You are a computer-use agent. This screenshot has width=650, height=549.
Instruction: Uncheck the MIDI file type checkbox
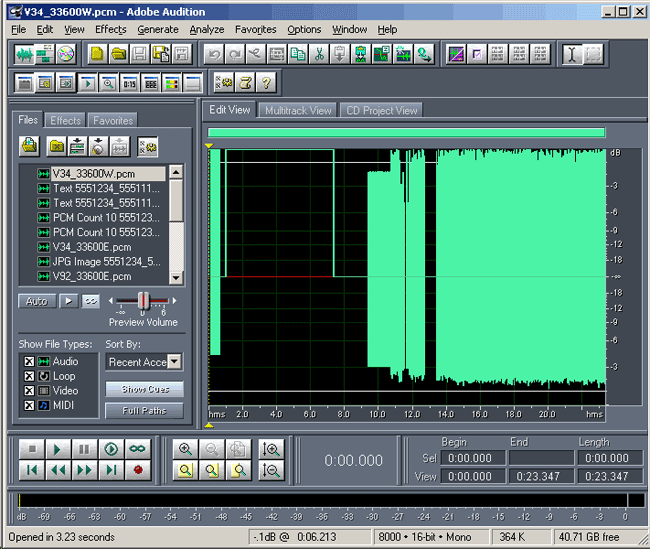point(29,405)
